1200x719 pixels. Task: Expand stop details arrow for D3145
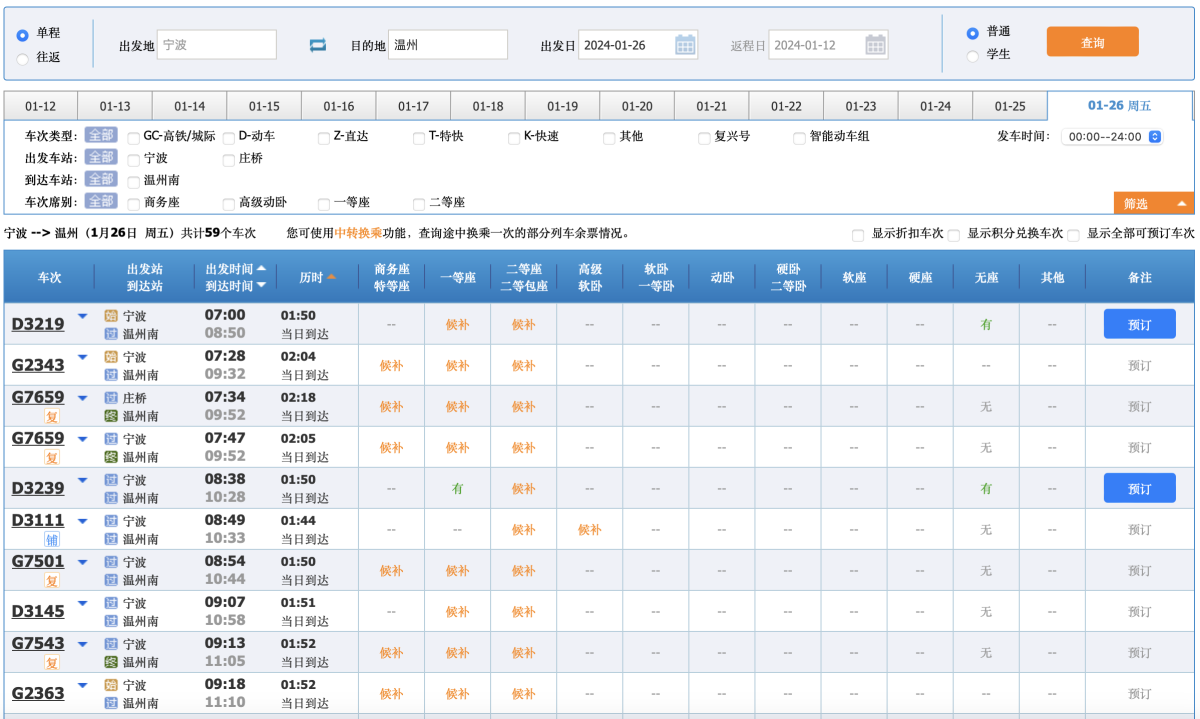coord(83,603)
